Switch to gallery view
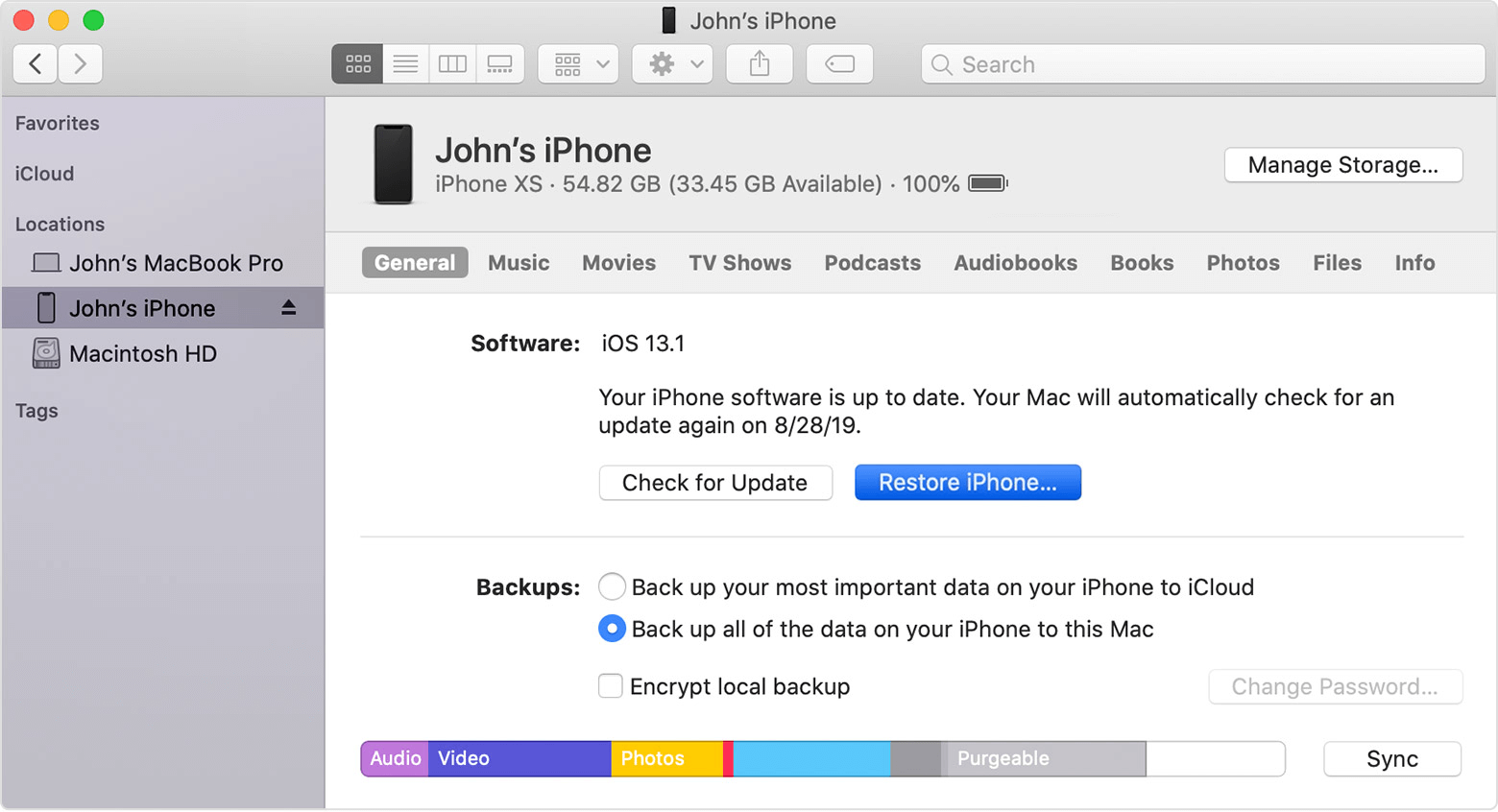Viewport: 1498px width, 812px height. point(499,63)
